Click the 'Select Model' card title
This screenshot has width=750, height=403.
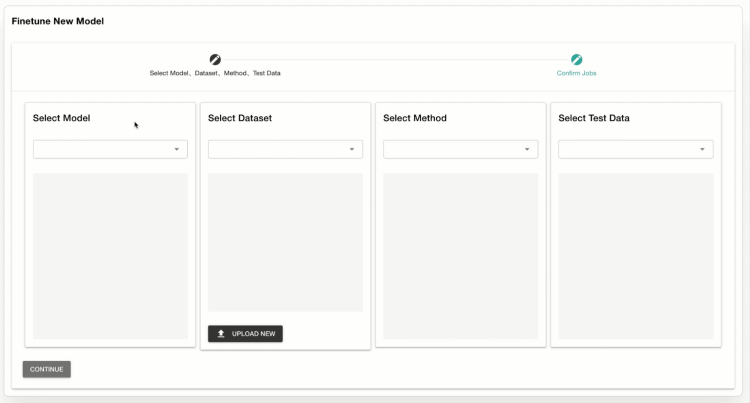(x=61, y=118)
